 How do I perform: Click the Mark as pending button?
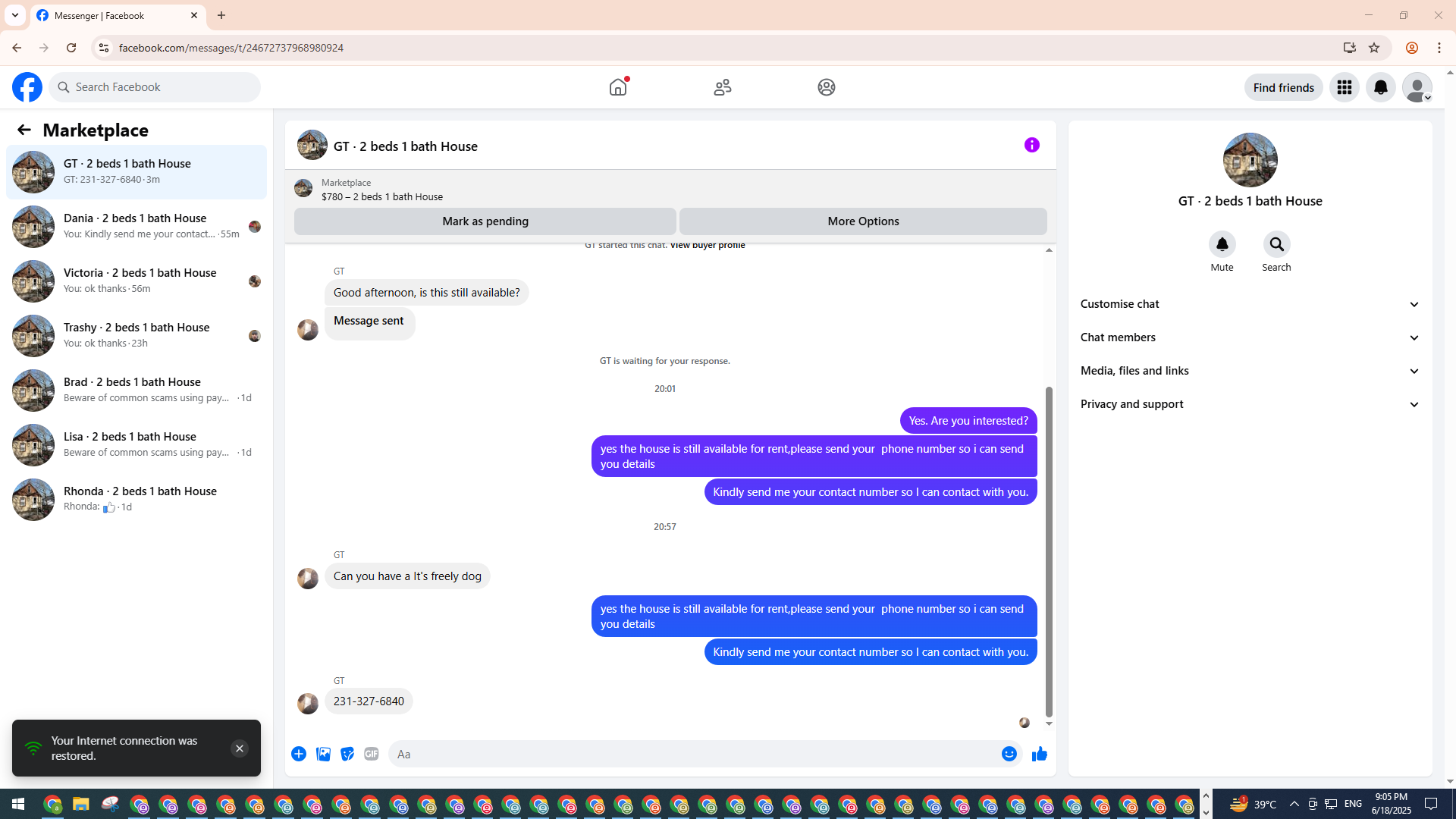click(485, 221)
